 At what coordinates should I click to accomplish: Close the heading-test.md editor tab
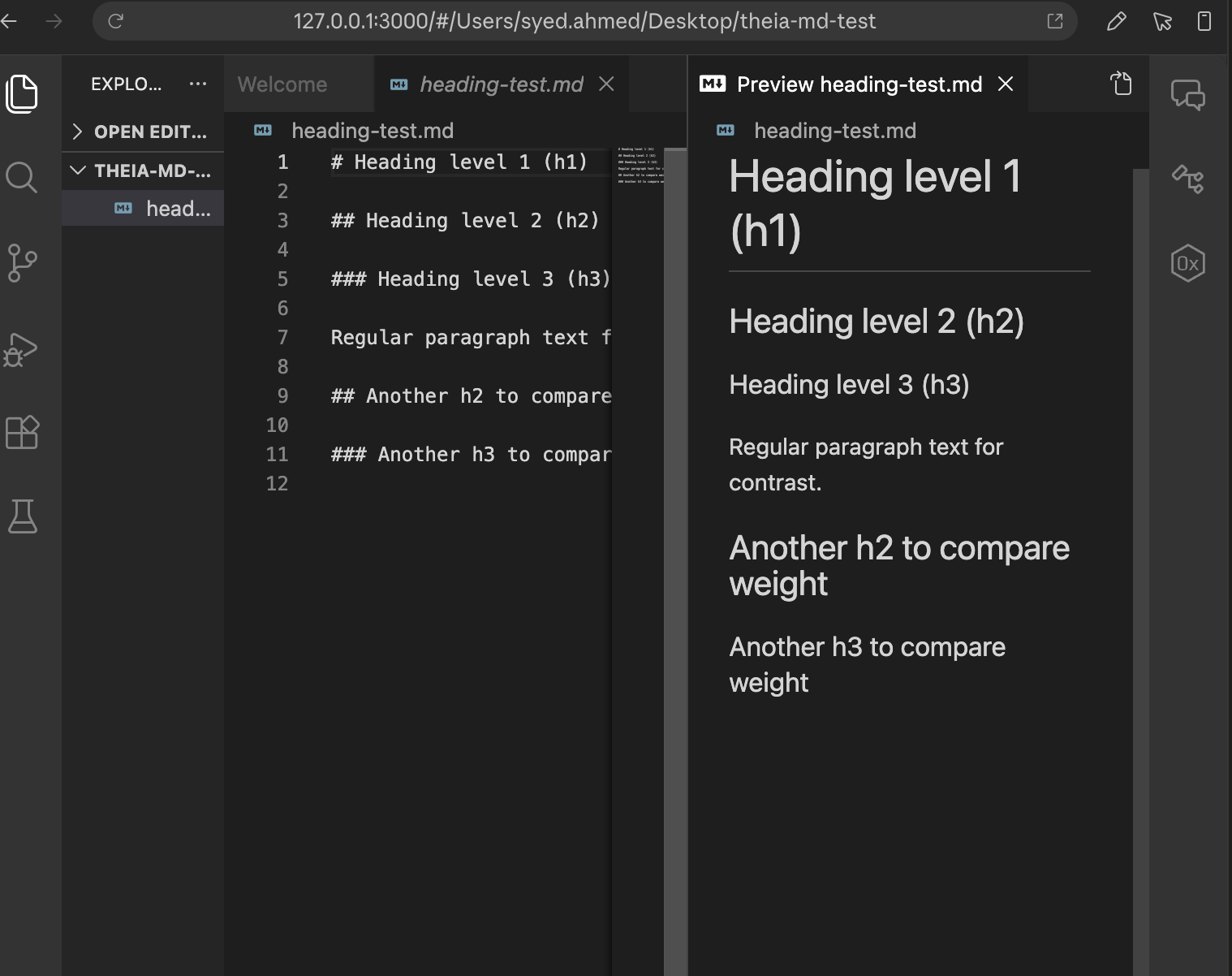[x=606, y=84]
